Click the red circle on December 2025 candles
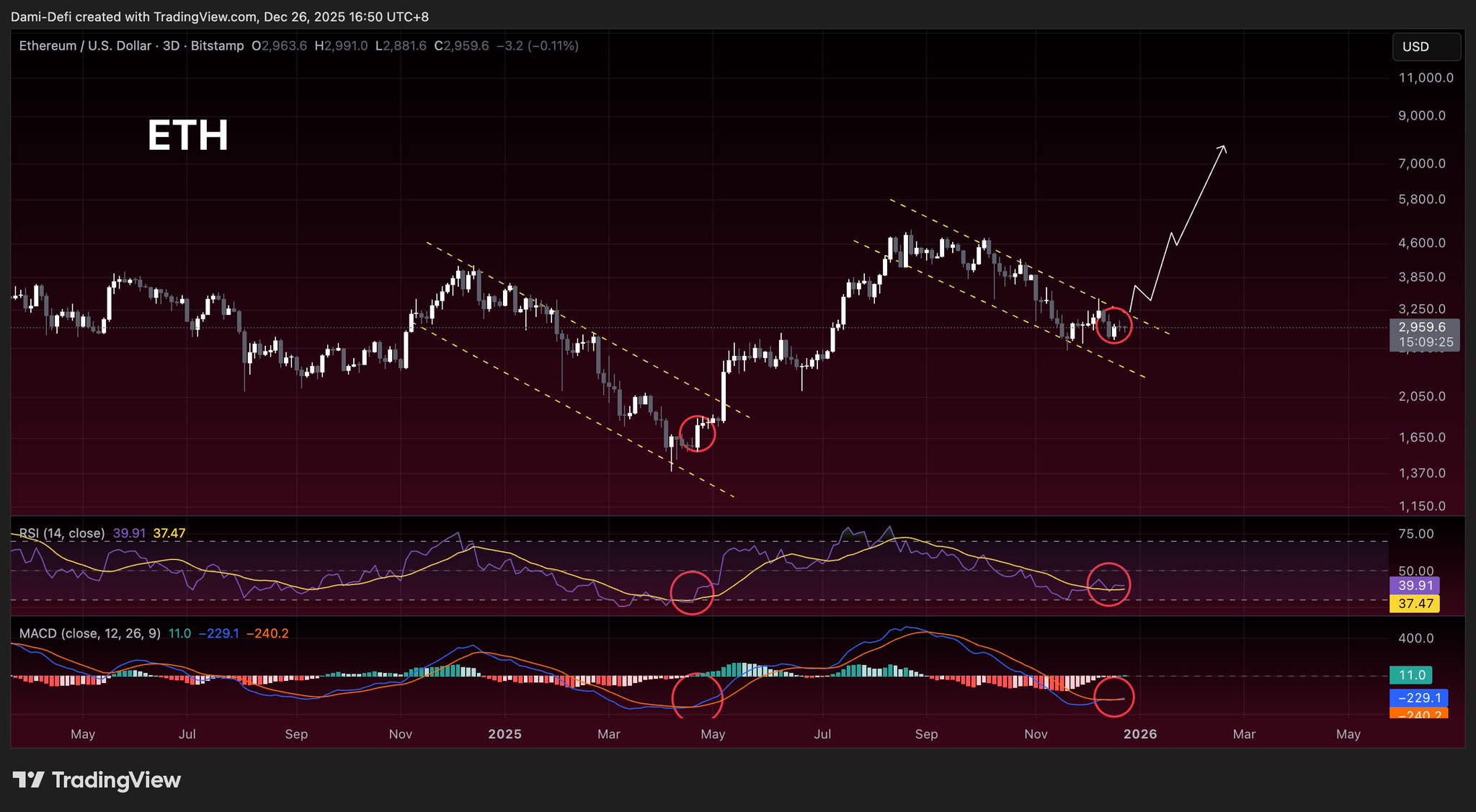1476x812 pixels. (x=1113, y=325)
